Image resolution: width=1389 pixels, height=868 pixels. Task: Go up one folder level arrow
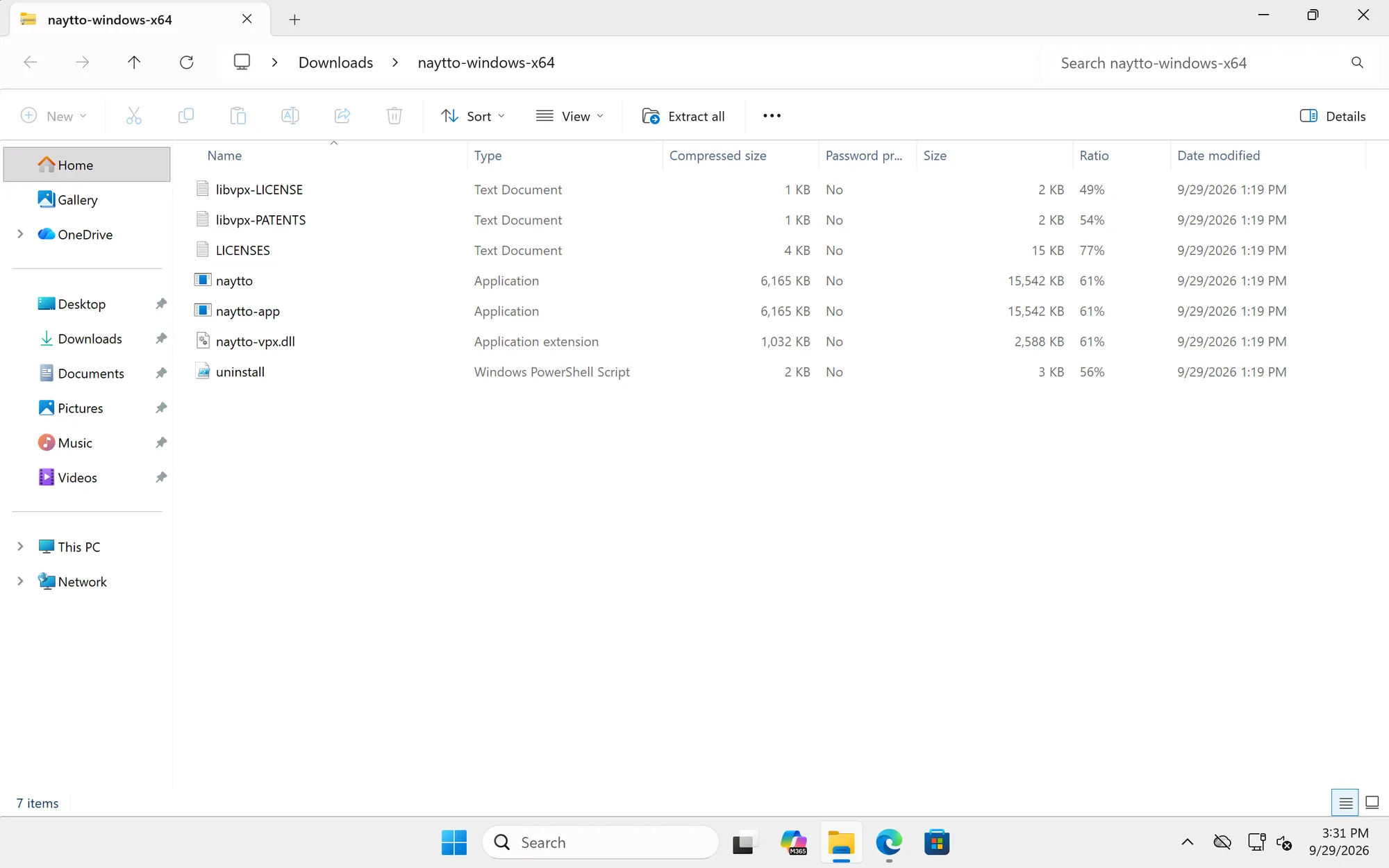(134, 62)
